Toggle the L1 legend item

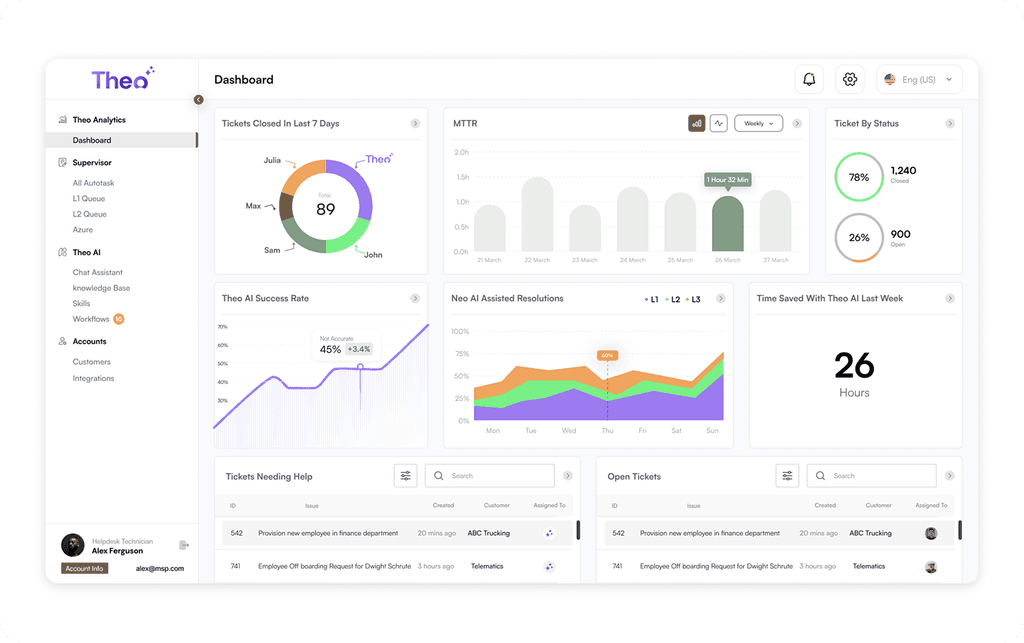pyautogui.click(x=652, y=300)
